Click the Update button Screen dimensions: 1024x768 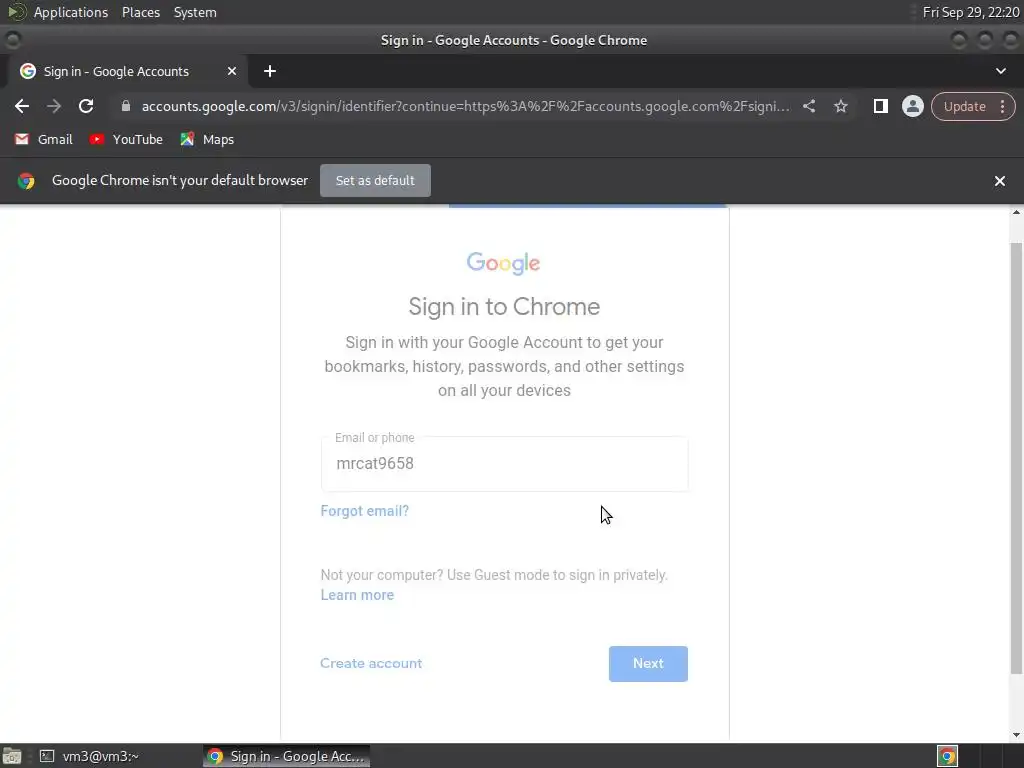[x=964, y=106]
